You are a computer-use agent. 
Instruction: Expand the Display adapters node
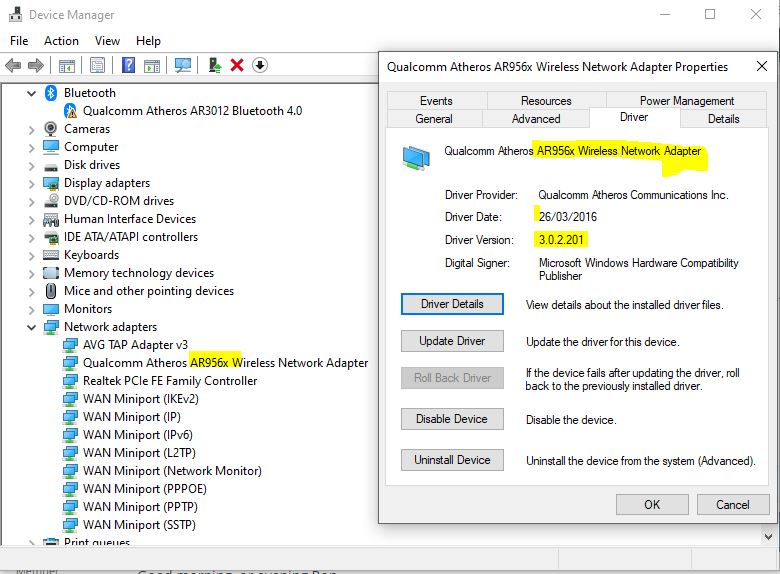[31, 184]
